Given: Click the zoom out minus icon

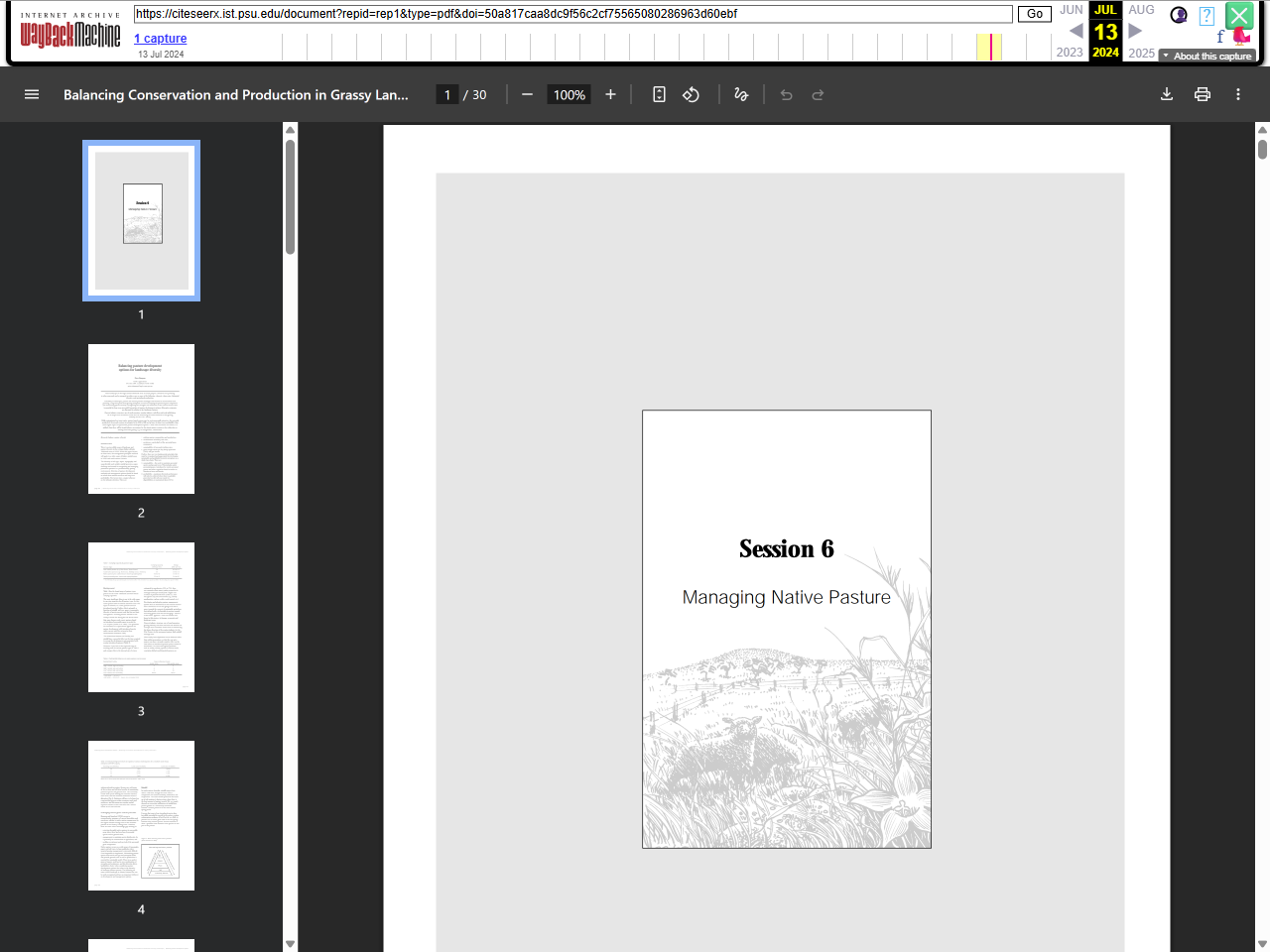Looking at the screenshot, I should pos(527,95).
